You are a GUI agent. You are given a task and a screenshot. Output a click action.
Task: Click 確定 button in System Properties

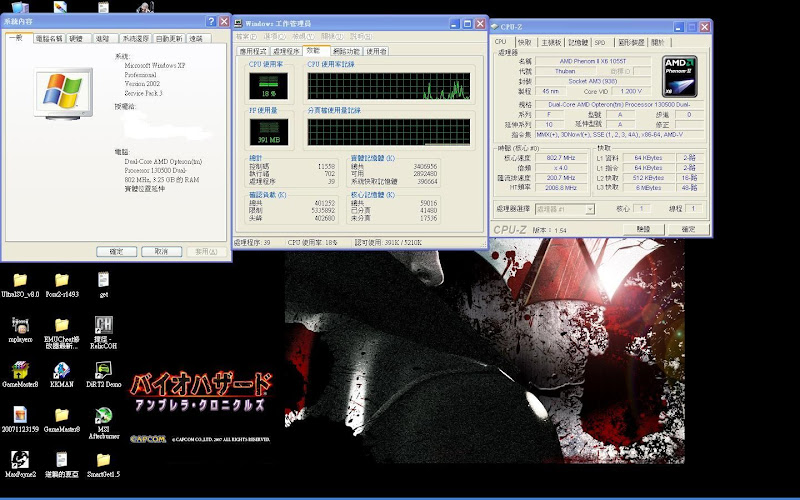click(x=116, y=252)
